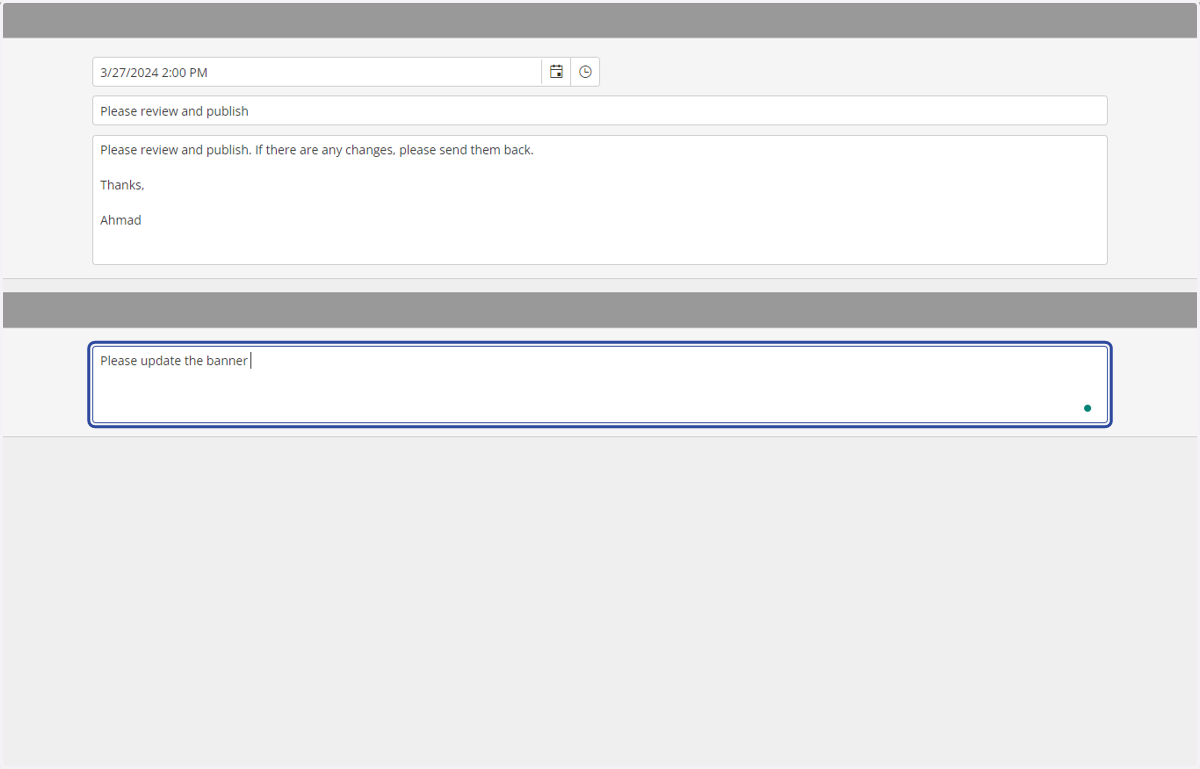Click the green dot indicator in text box
This screenshot has width=1200, height=769.
point(1087,408)
